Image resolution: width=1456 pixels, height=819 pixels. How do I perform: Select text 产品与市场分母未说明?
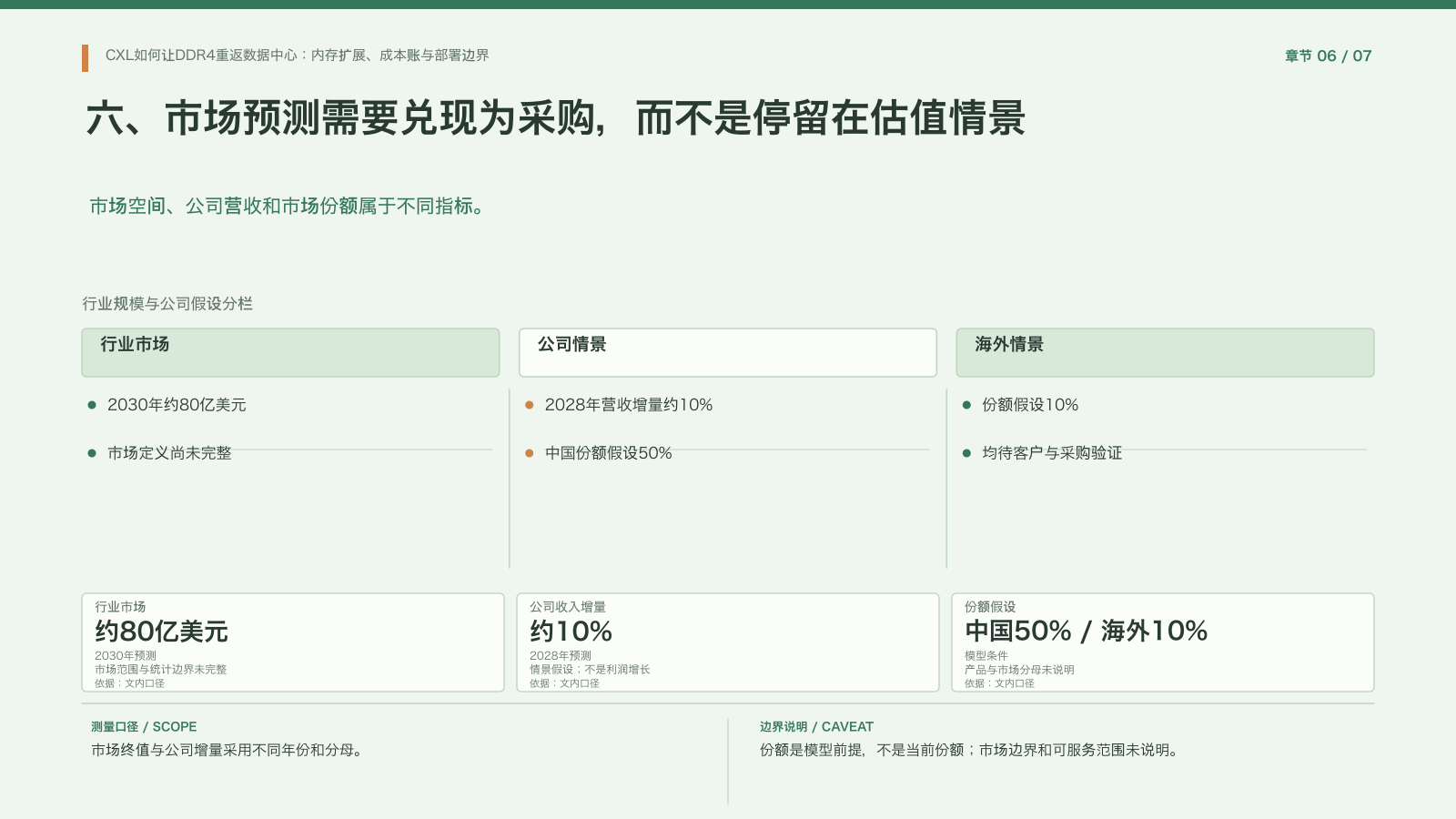pyautogui.click(x=1019, y=669)
